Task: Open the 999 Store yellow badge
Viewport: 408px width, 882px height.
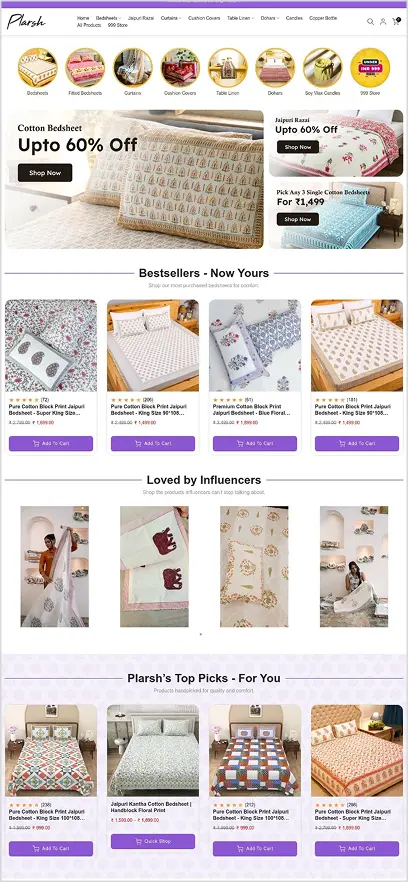Action: [370, 68]
